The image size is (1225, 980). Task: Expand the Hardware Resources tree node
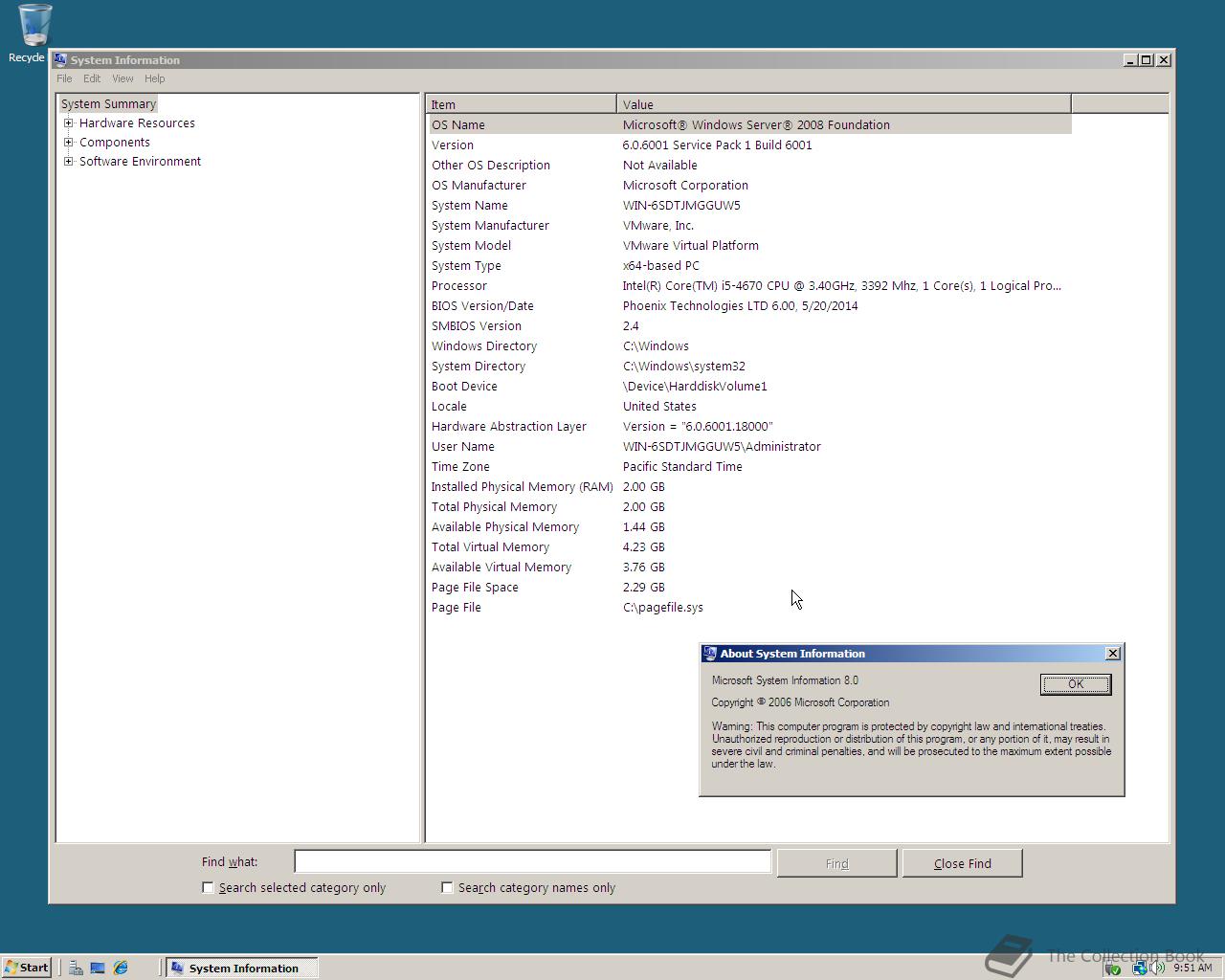pyautogui.click(x=68, y=122)
